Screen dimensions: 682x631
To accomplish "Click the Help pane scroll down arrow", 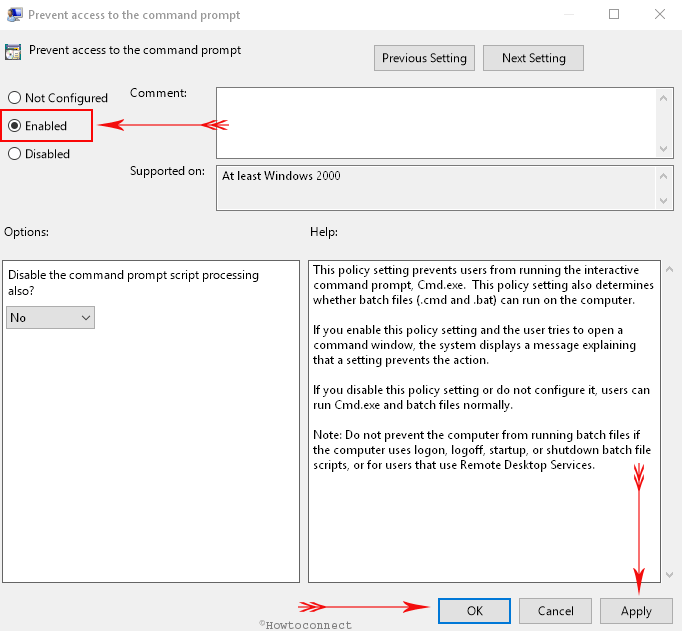I will coord(670,575).
